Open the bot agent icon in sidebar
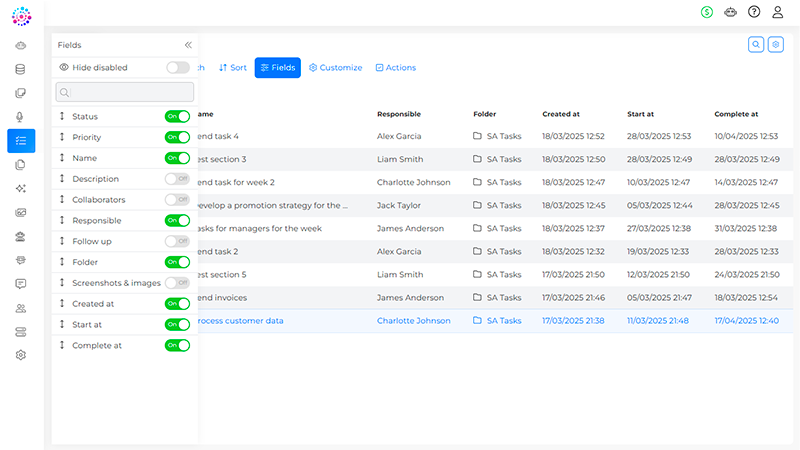 [20, 237]
